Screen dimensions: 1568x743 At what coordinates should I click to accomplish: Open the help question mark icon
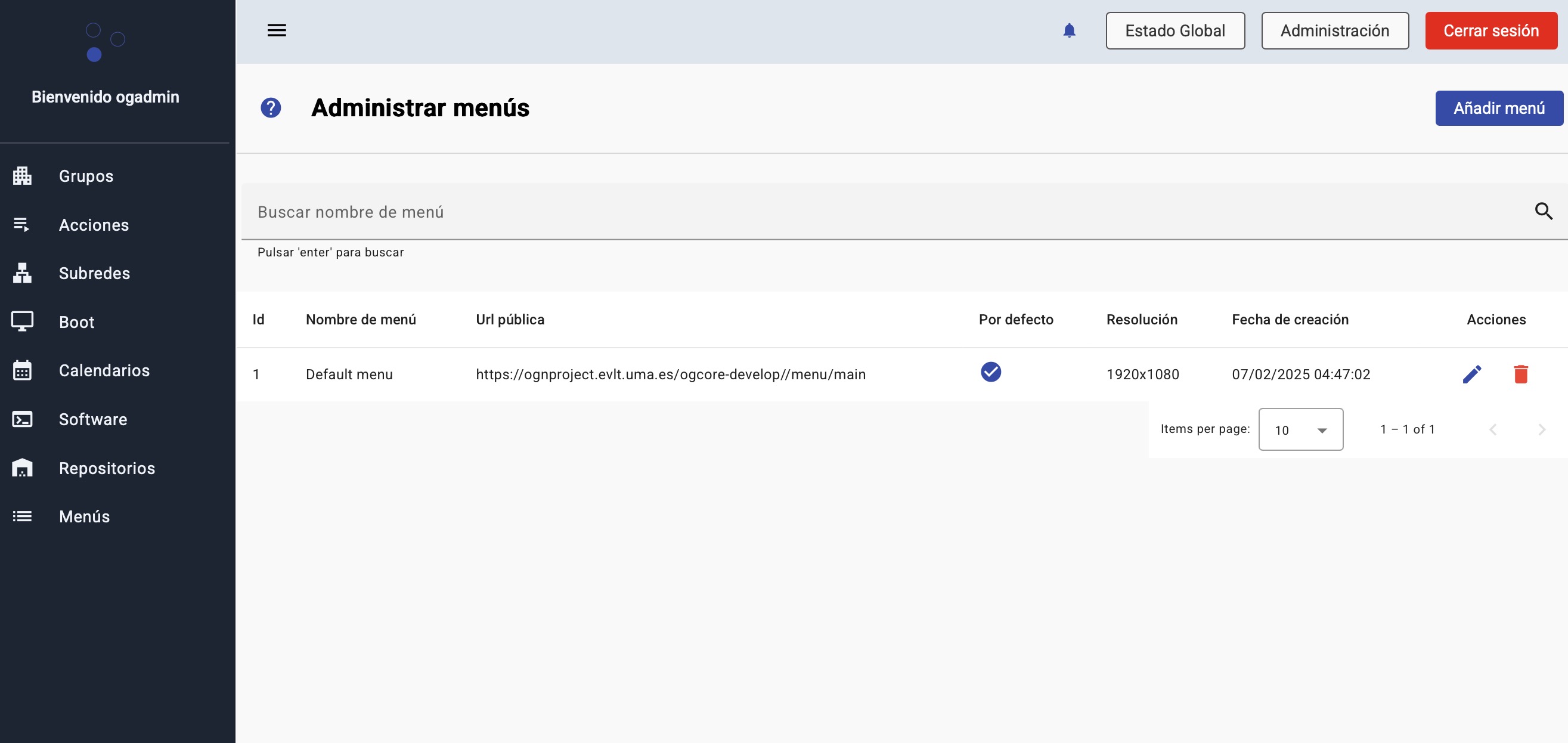(x=270, y=108)
